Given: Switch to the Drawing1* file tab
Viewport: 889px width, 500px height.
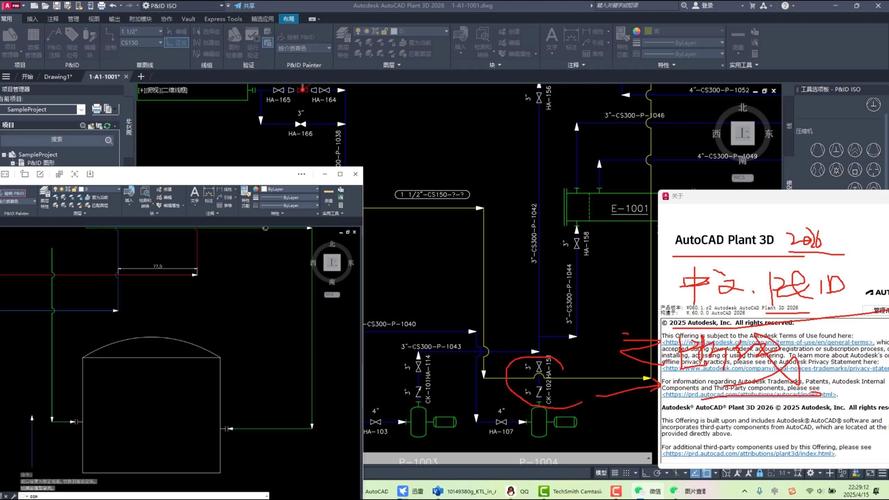Looking at the screenshot, I should (58, 77).
